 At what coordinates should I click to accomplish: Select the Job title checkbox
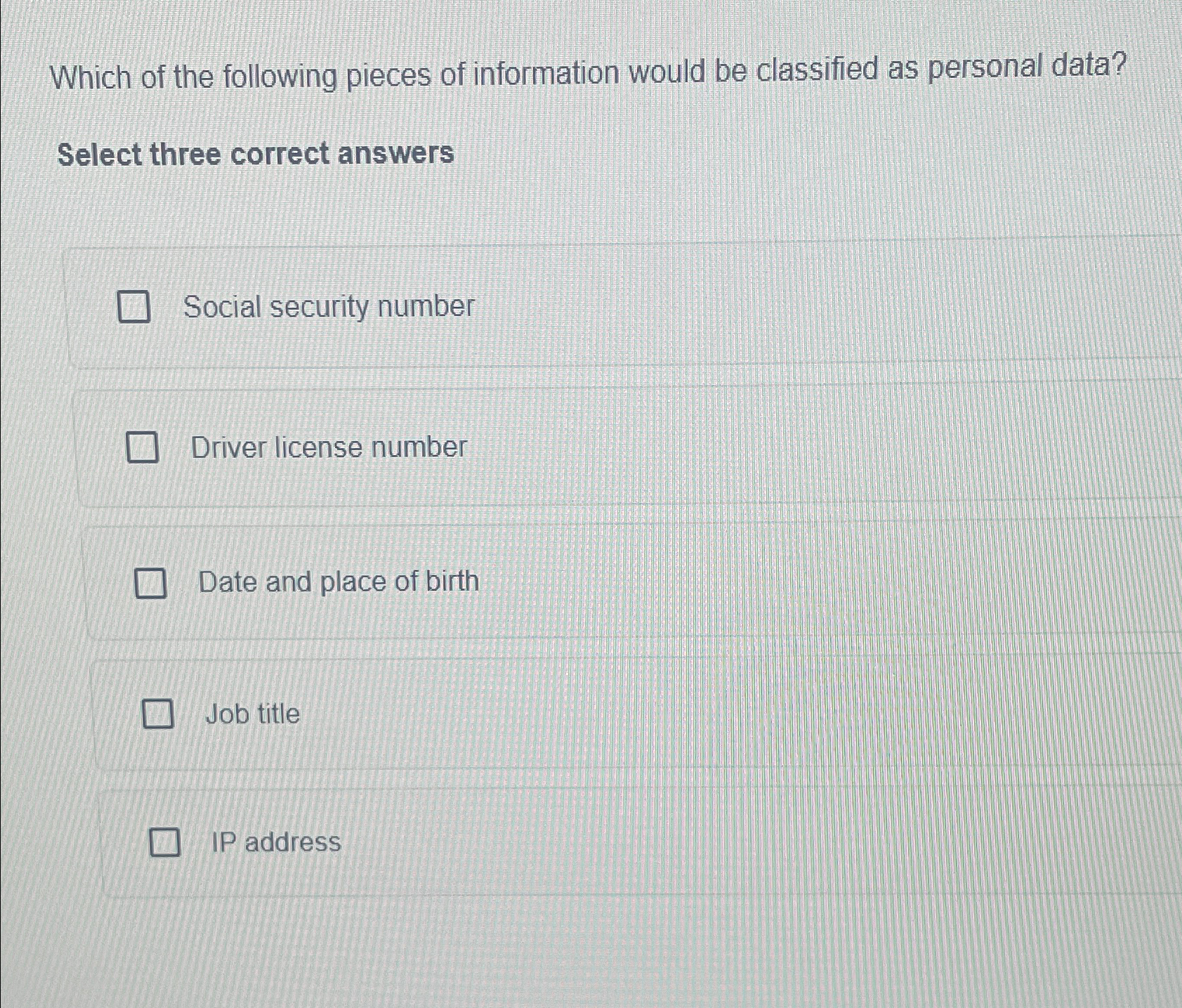coord(158,714)
